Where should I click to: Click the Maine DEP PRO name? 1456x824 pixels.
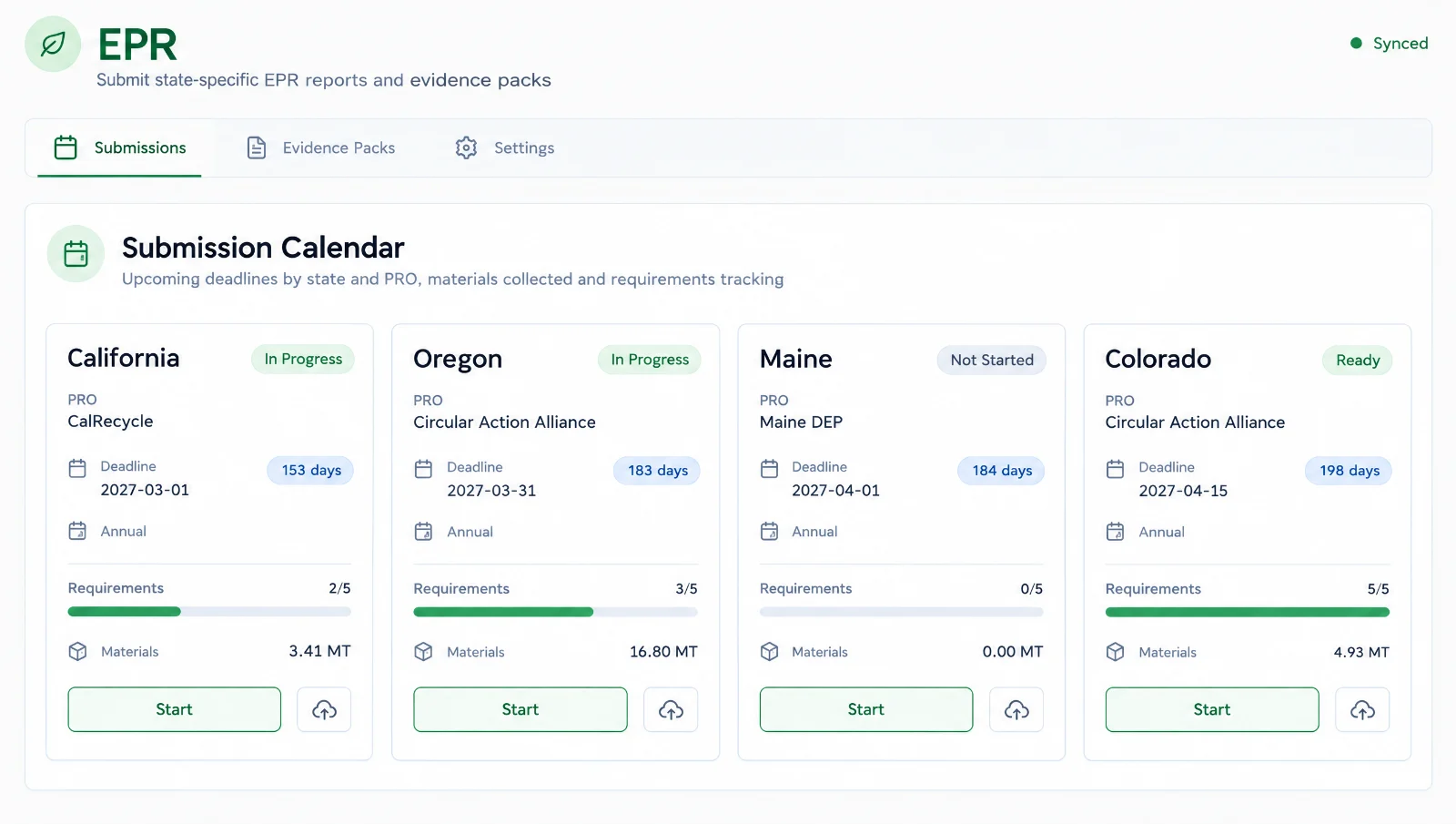pos(801,422)
